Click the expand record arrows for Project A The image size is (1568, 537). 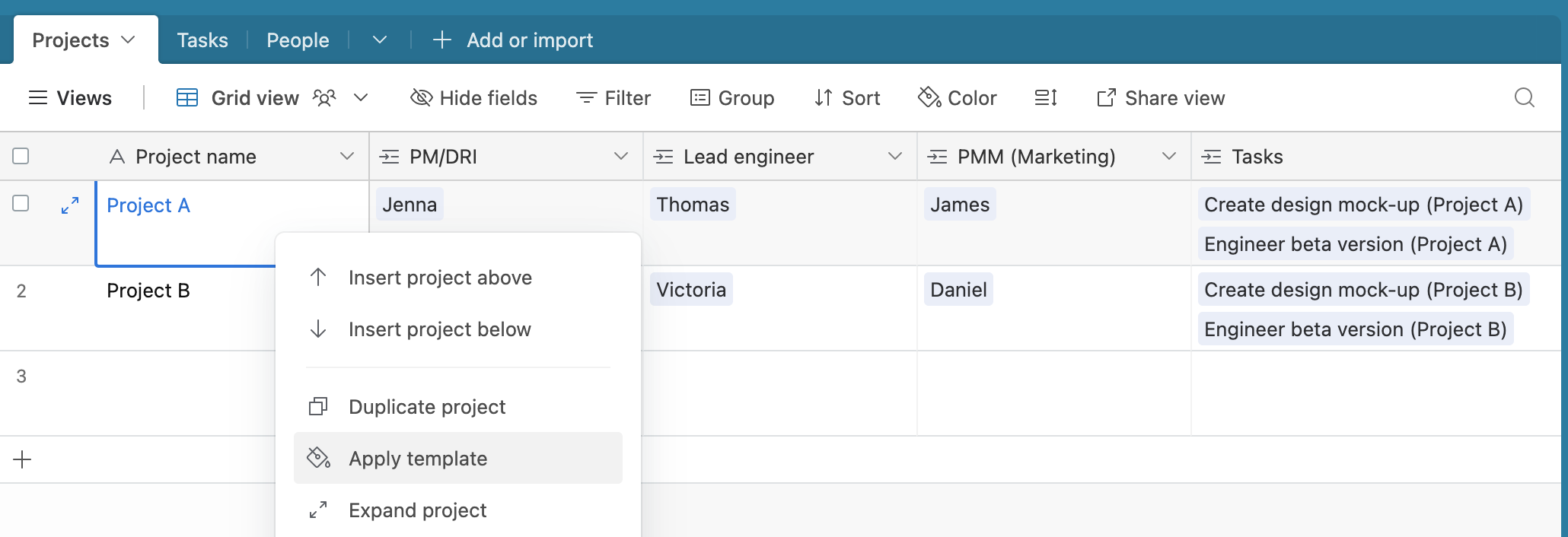tap(70, 205)
